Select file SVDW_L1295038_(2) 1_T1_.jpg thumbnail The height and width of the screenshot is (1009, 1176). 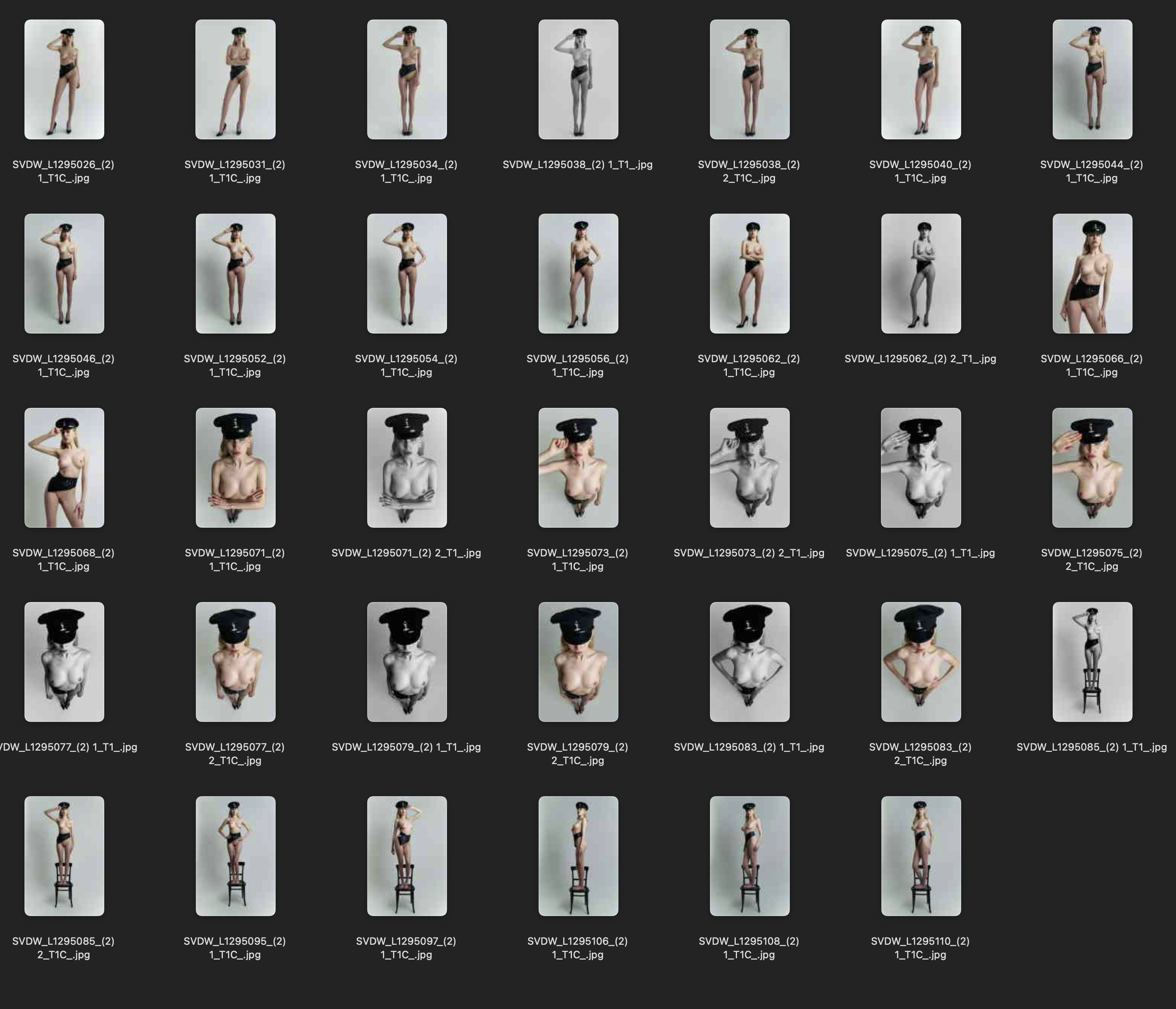tap(578, 79)
